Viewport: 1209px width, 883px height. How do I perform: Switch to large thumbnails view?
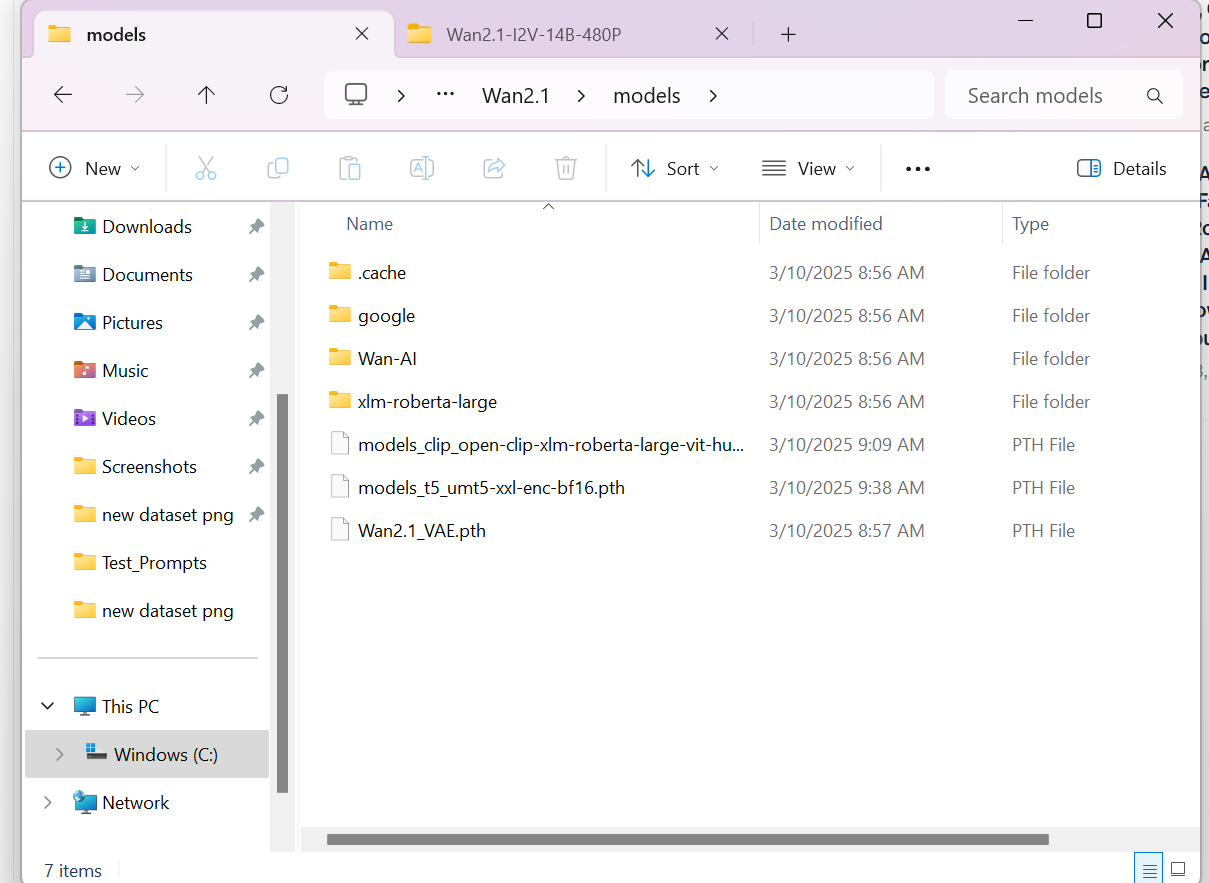click(x=1180, y=868)
